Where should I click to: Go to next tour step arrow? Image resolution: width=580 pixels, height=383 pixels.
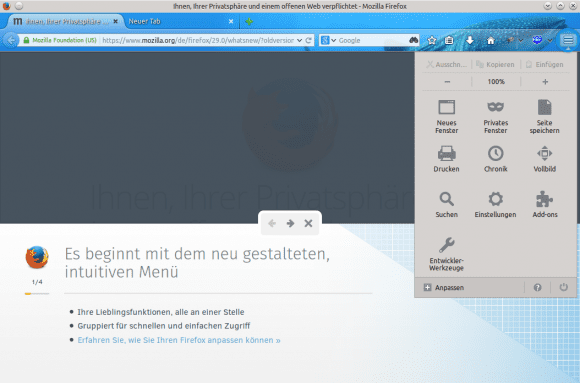pos(290,223)
